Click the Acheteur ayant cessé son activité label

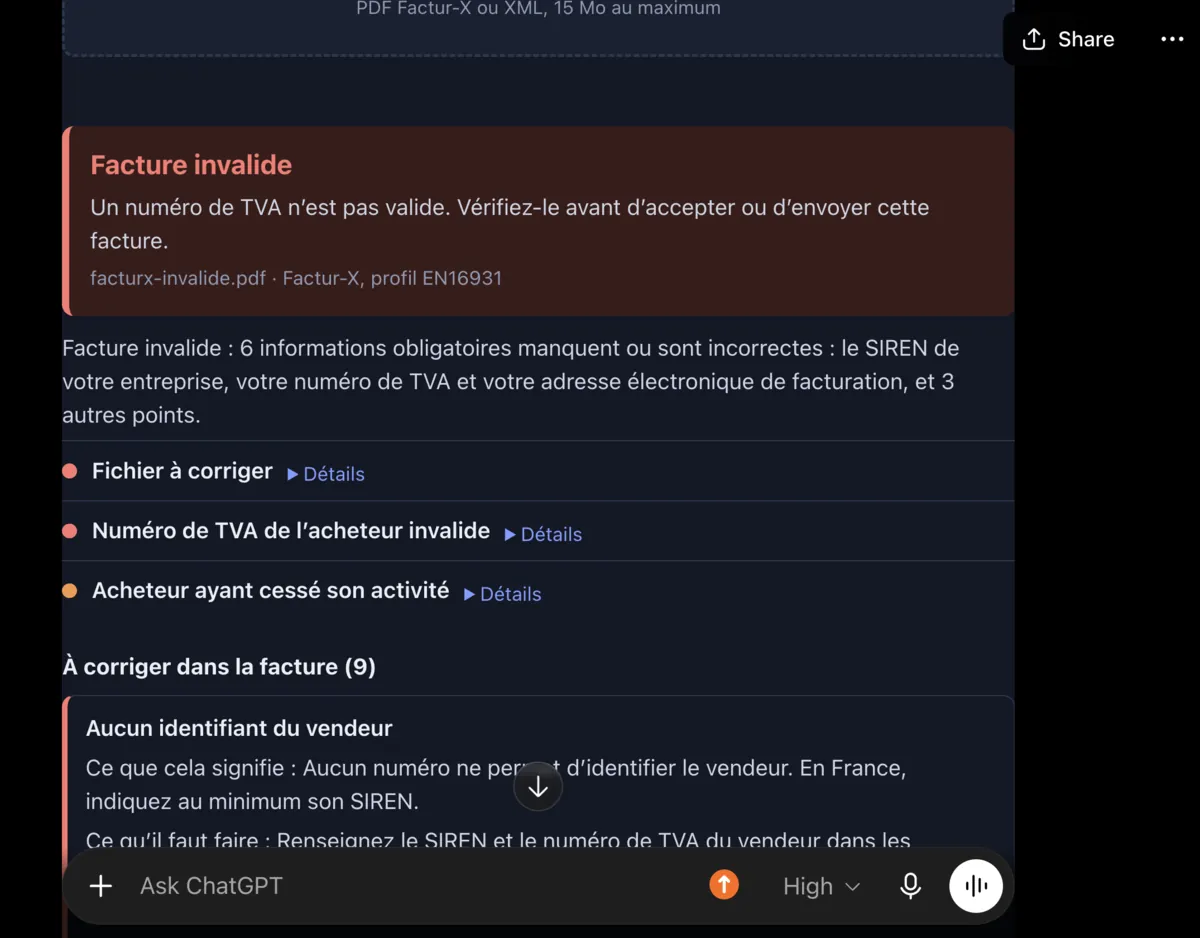(x=271, y=591)
